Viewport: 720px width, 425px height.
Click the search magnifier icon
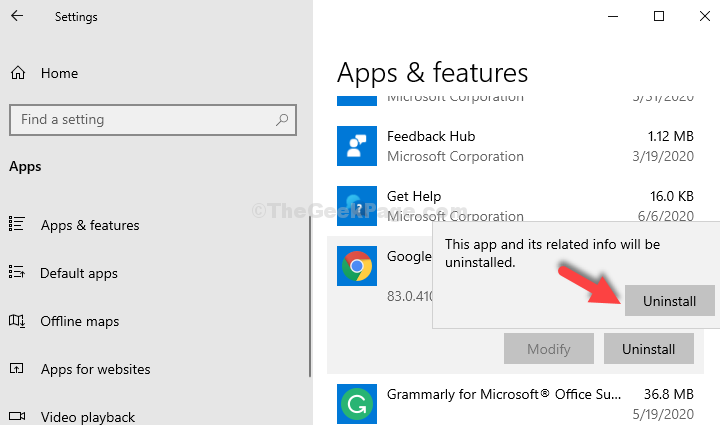281,120
